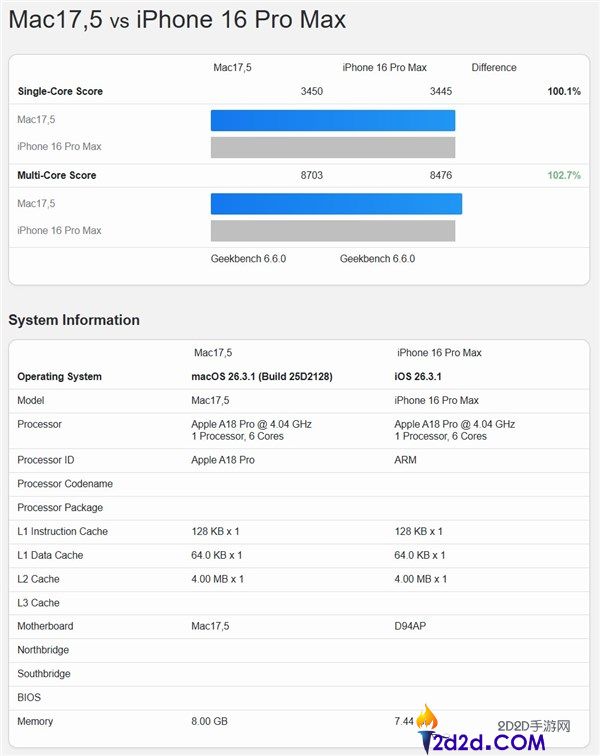The width and height of the screenshot is (600, 756).
Task: Select the 'L1 Data Cache' row label
Action: click(50, 555)
